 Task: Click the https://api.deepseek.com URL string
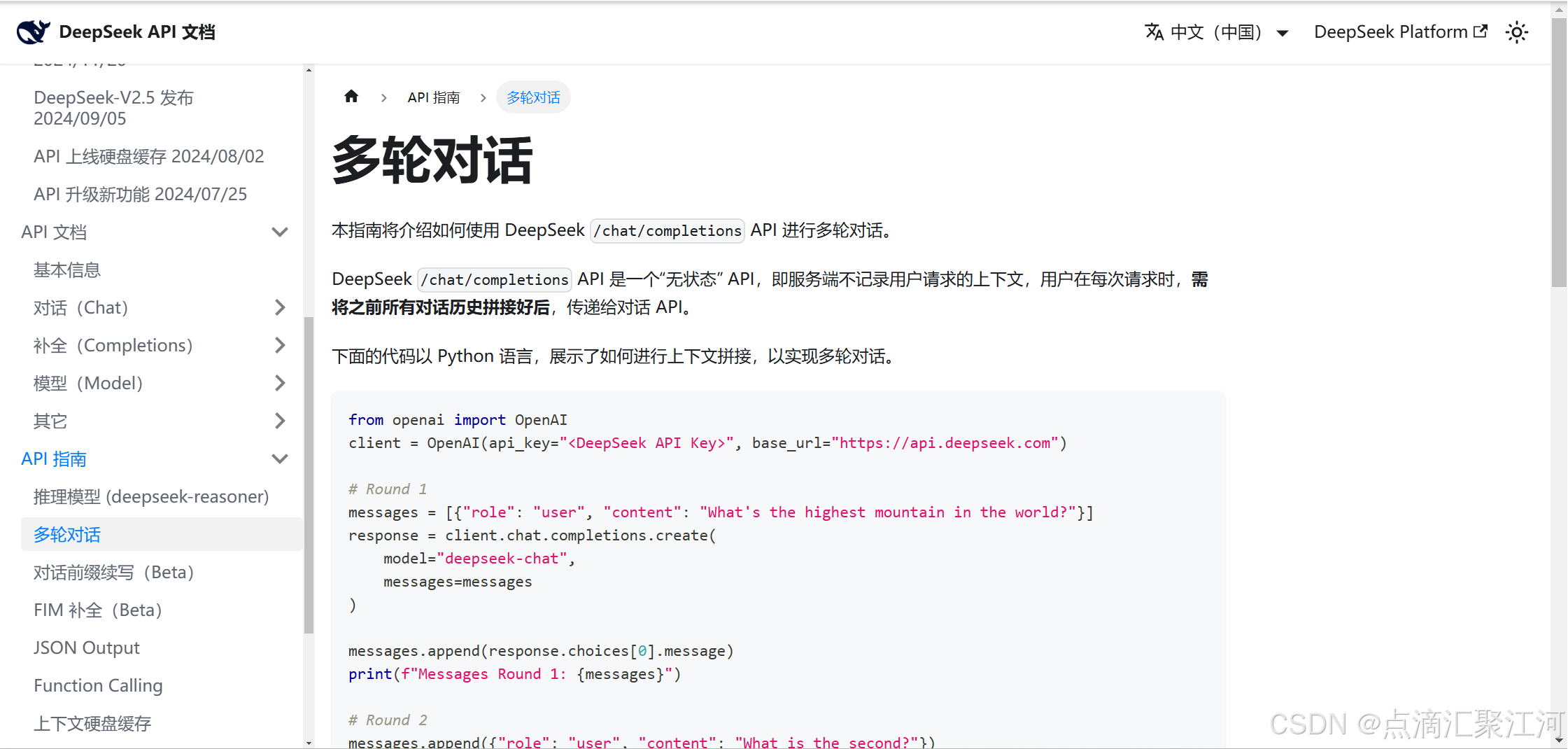pos(945,442)
